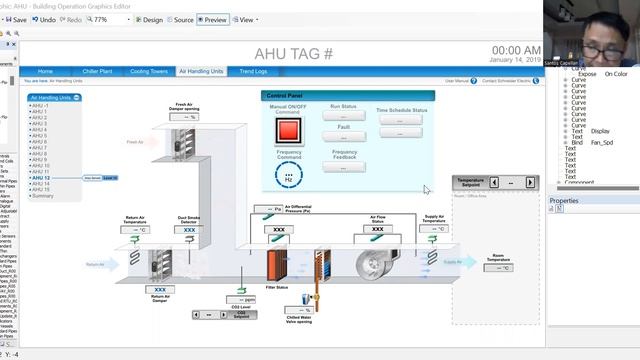Expand the Bind Fan_Spd tree node
The height and width of the screenshot is (360, 640).
coord(566,143)
